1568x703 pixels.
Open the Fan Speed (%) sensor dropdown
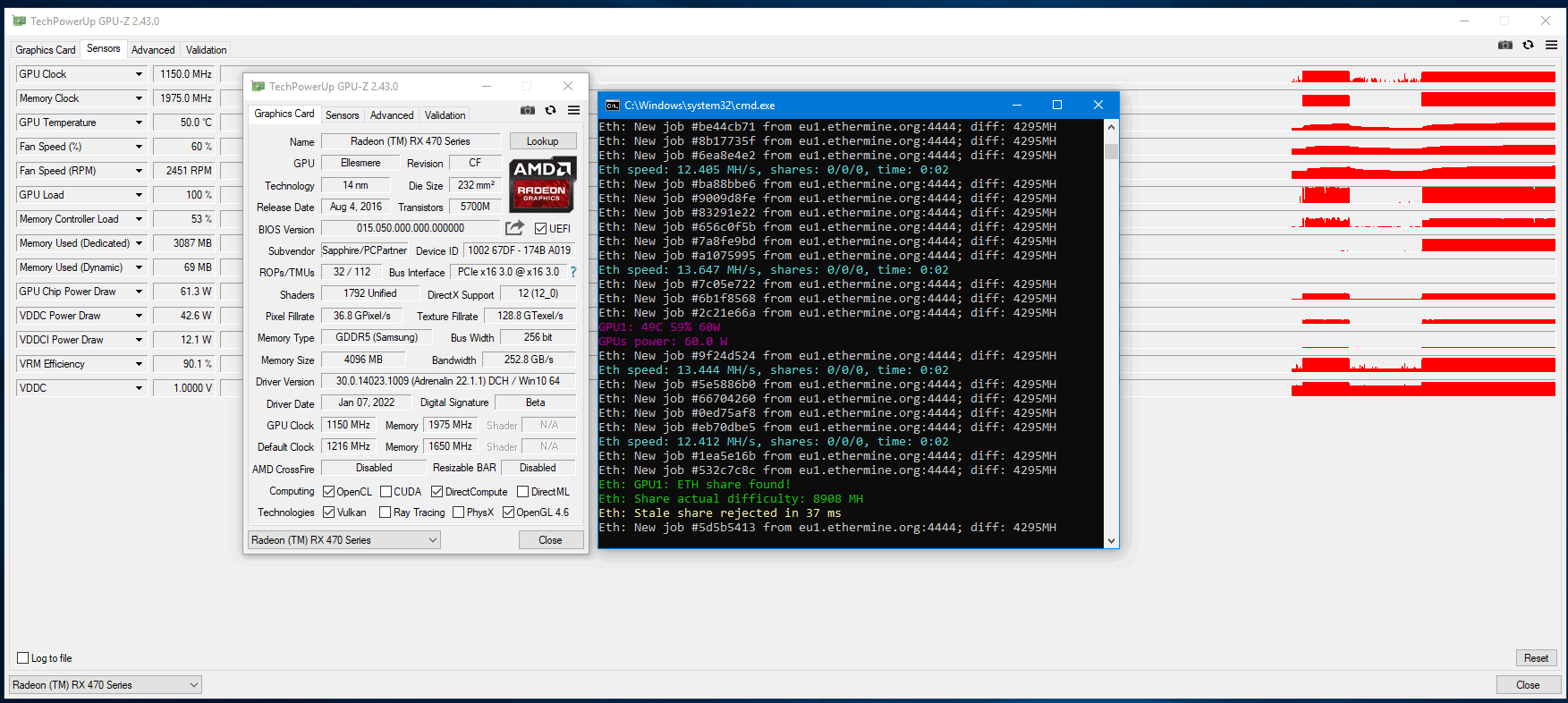139,147
